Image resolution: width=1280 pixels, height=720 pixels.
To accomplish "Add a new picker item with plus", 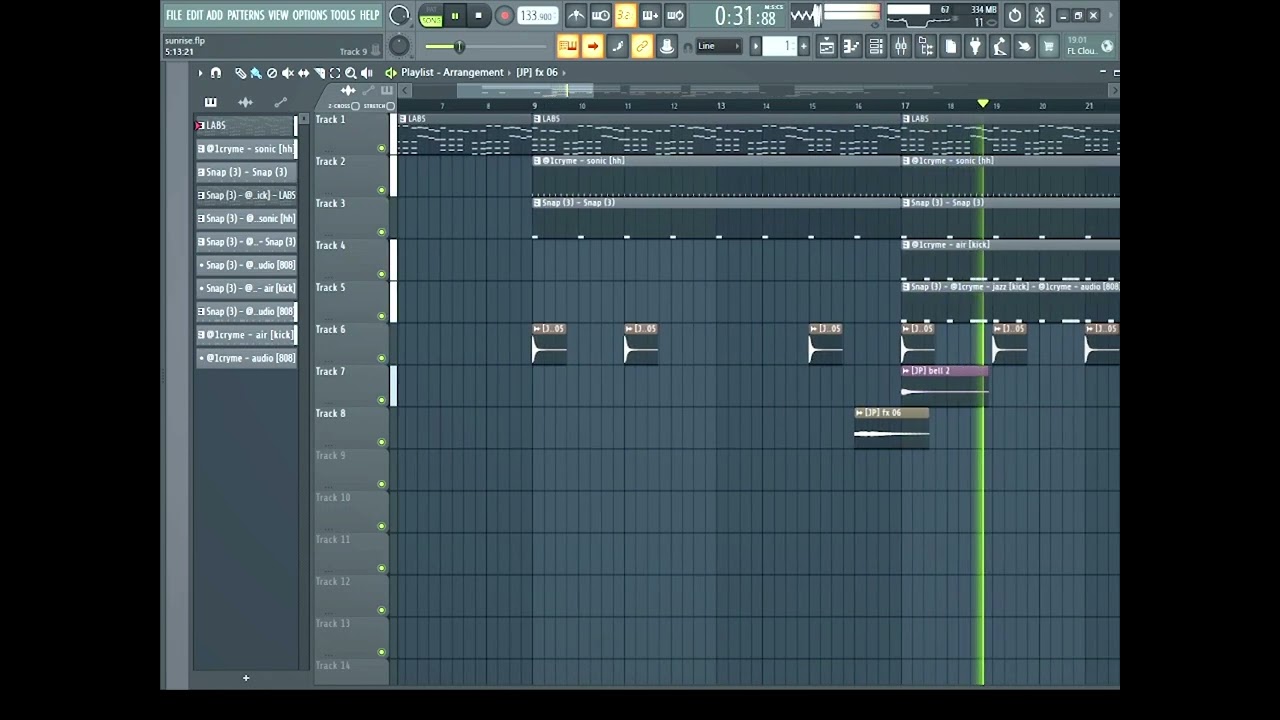I will coord(246,678).
